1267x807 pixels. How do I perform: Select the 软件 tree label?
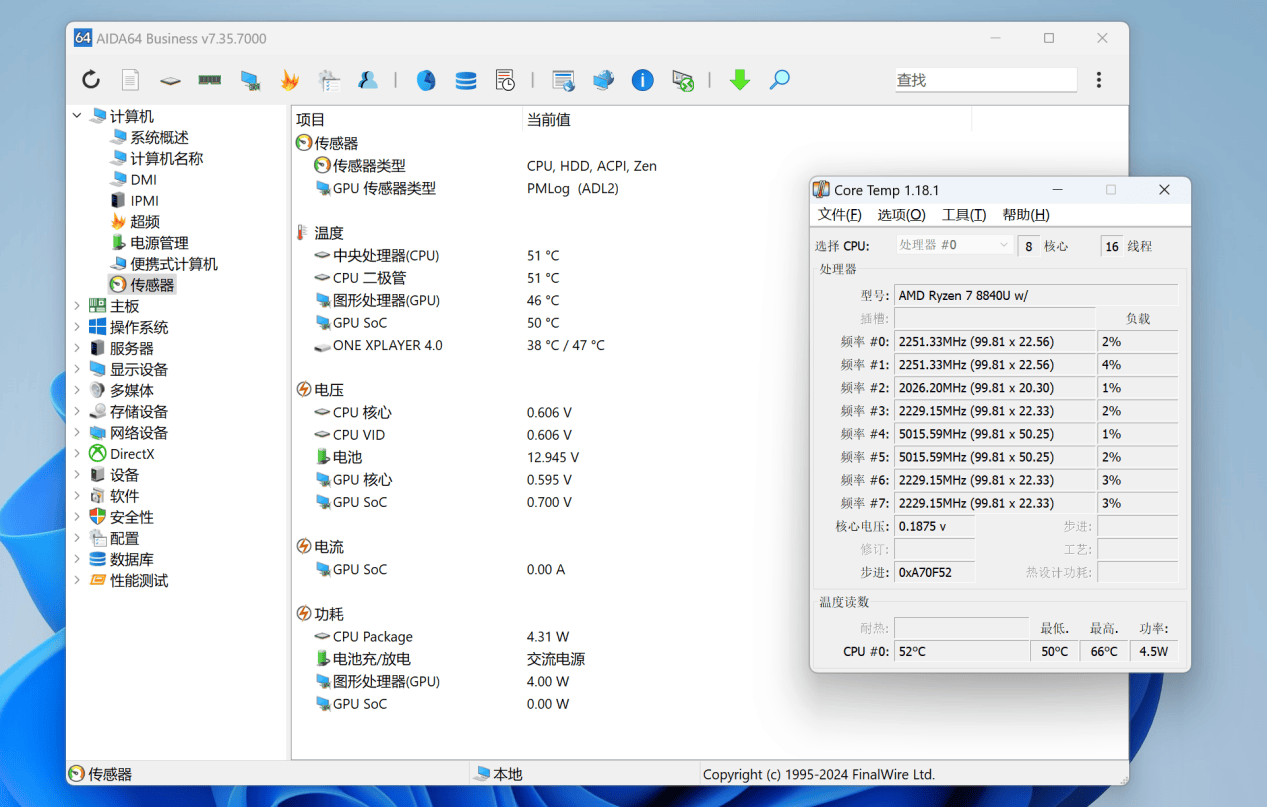(x=124, y=496)
